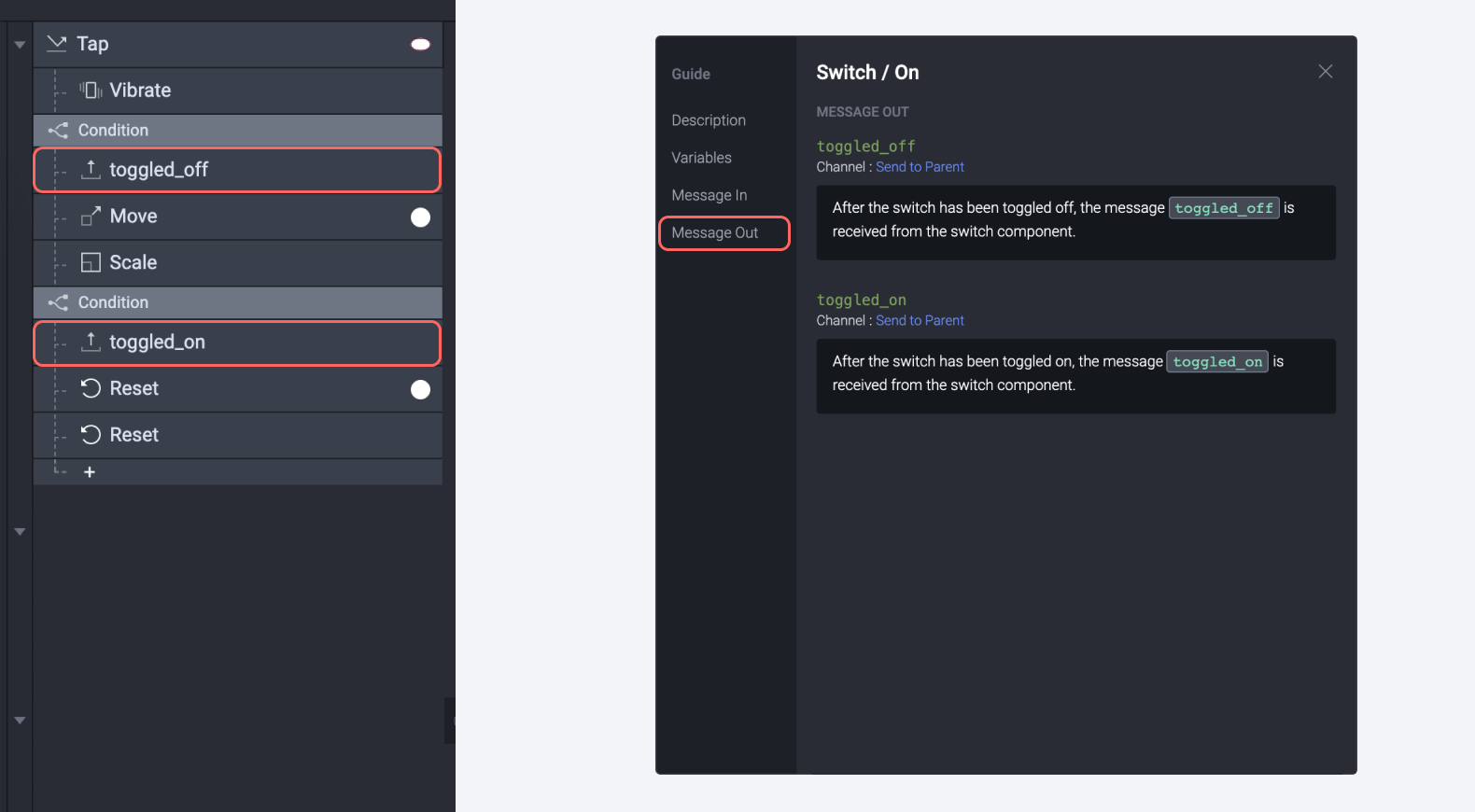Screen dimensions: 1475x812
Task: Toggle the white circle on Move row
Action: 421,217
